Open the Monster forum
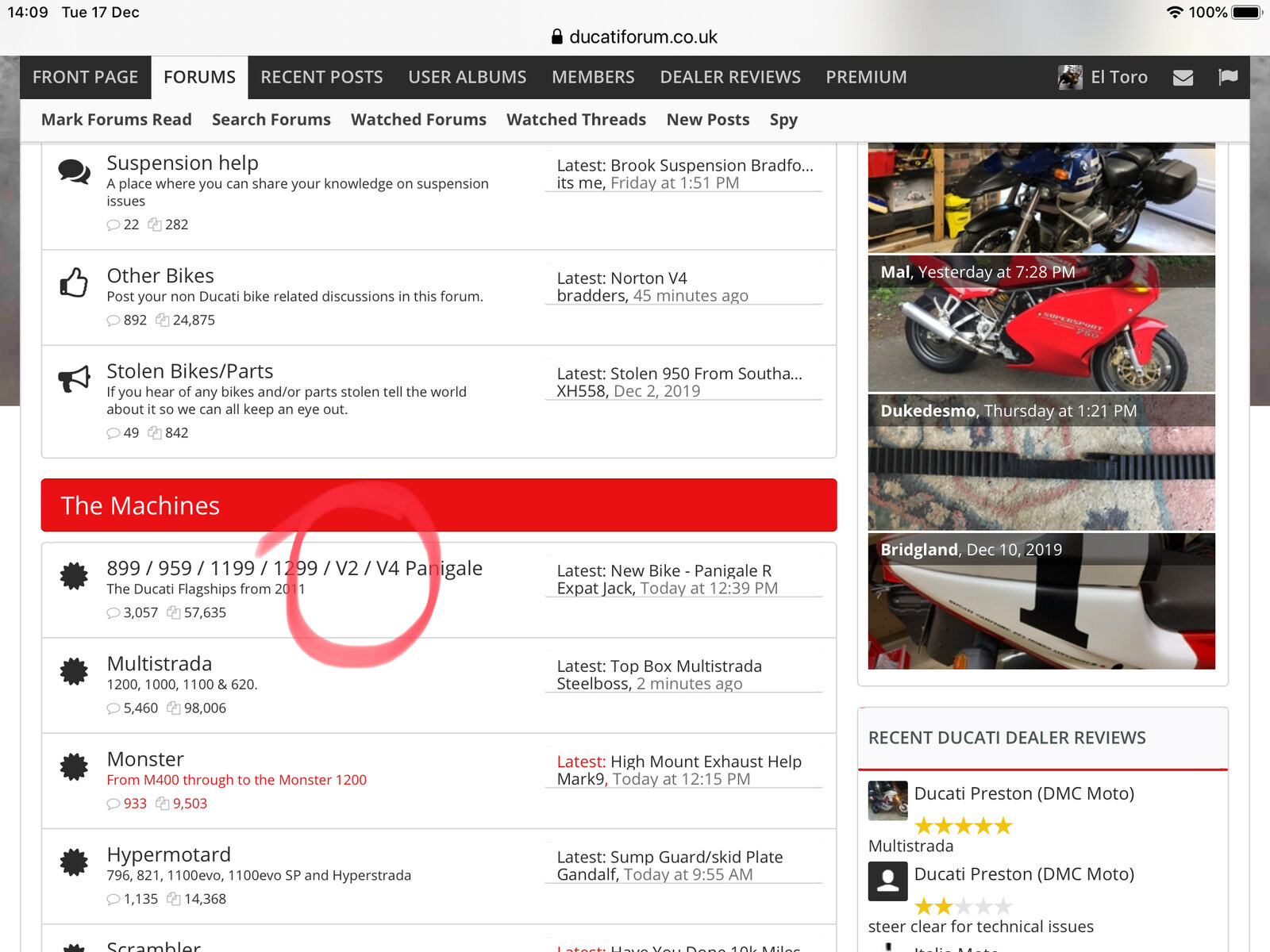 (145, 759)
